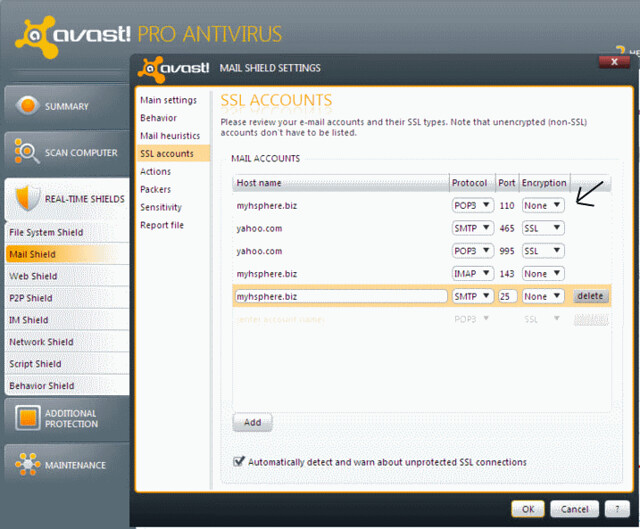The height and width of the screenshot is (529, 640).
Task: Select yahoo.com host text in SMTP row
Action: (x=259, y=229)
